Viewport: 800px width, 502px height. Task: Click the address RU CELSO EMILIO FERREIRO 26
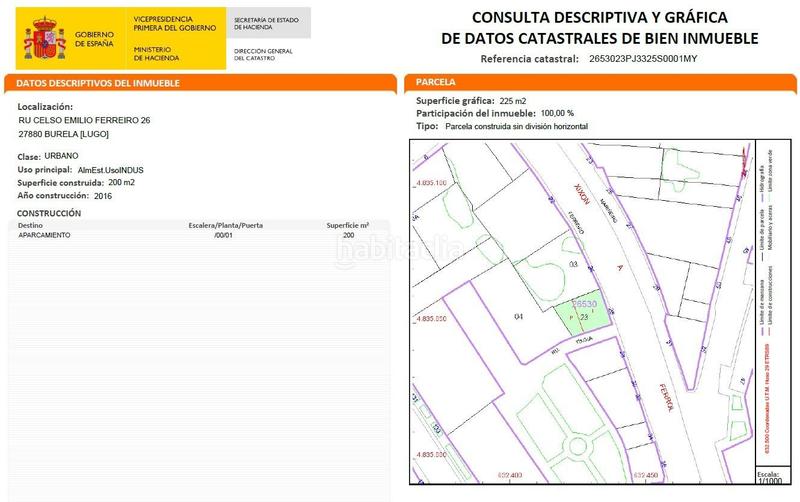[84, 120]
